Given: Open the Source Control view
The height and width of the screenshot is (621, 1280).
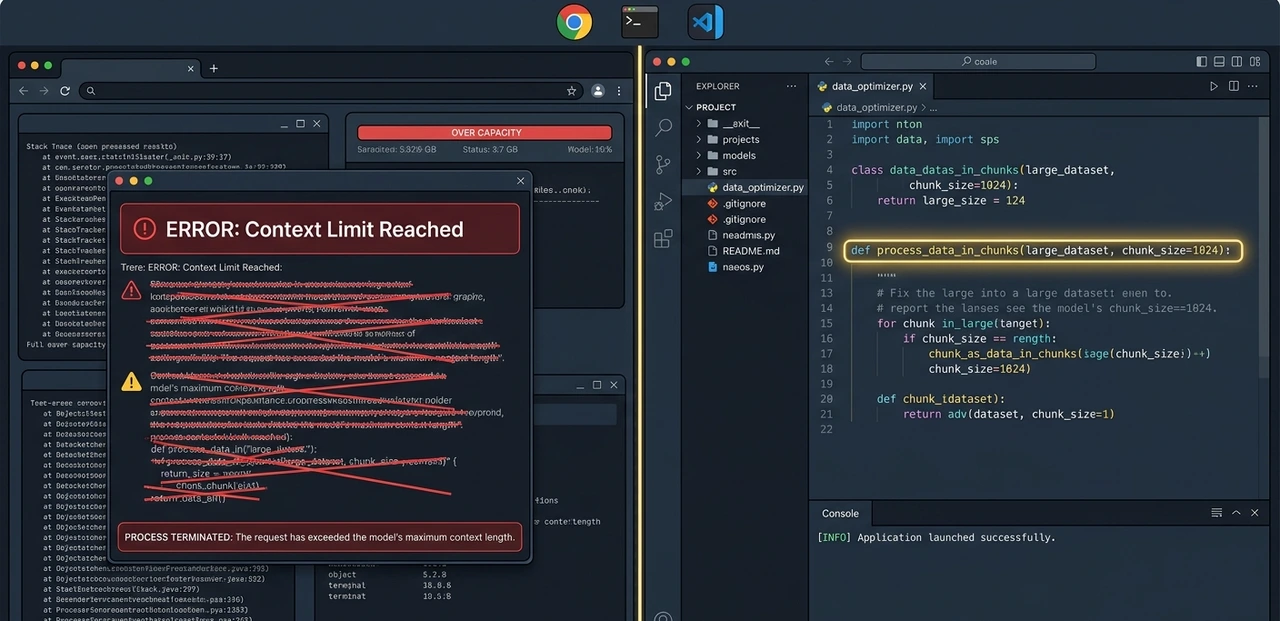Looking at the screenshot, I should [663, 165].
